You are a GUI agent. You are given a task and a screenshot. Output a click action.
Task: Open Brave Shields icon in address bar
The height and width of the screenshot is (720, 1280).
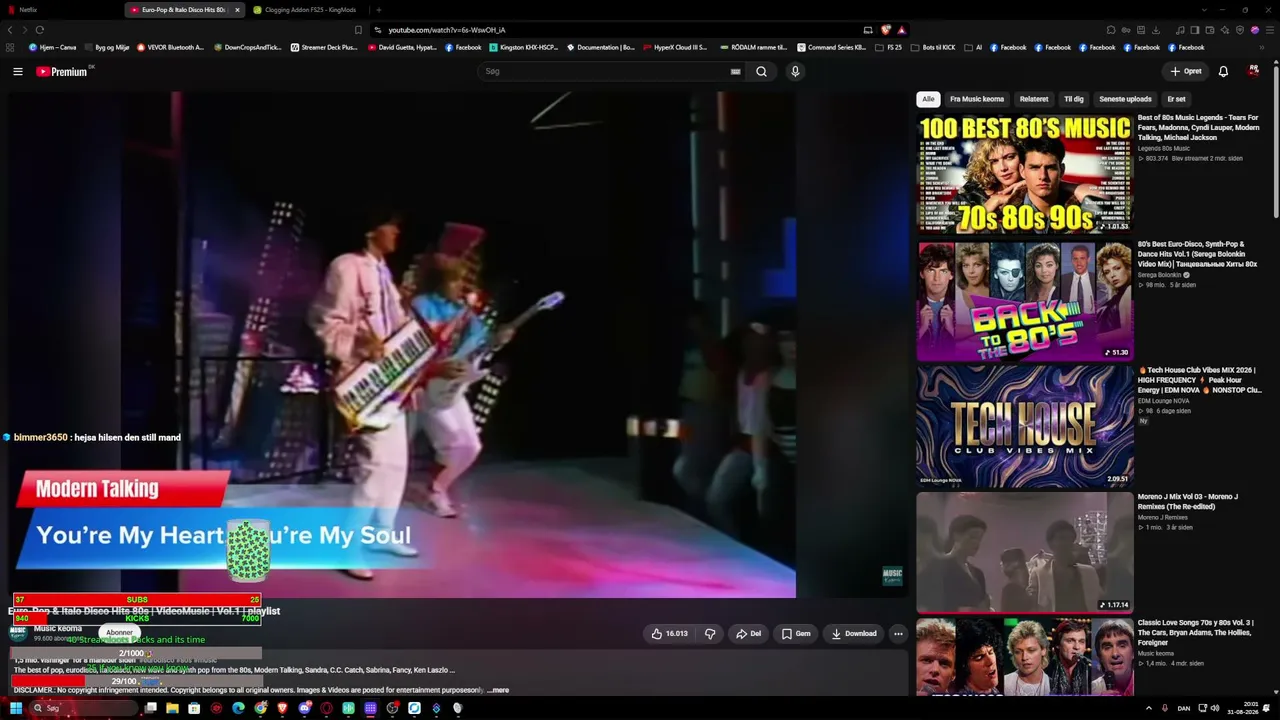[885, 30]
